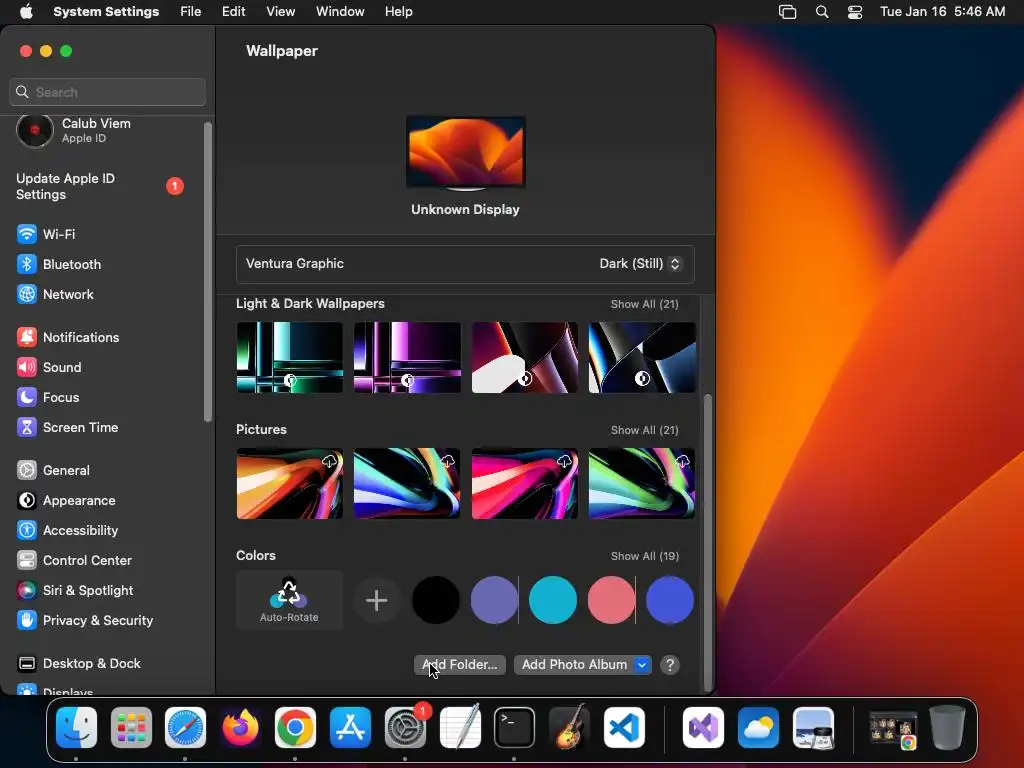This screenshot has width=1024, height=768.
Task: Expand Add Photo Album dropdown arrow
Action: (x=642, y=665)
